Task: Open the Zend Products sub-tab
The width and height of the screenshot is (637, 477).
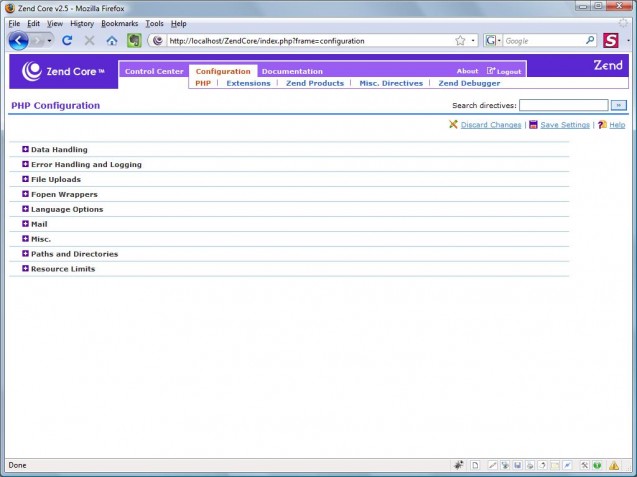Action: 315,83
